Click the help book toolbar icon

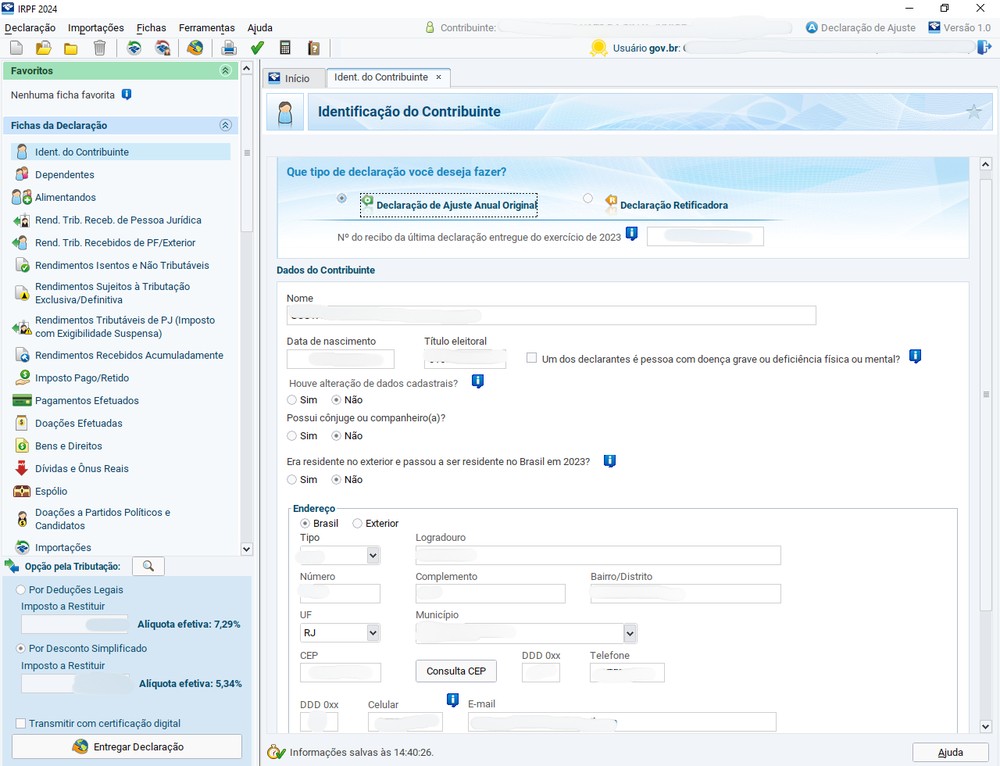coord(313,48)
